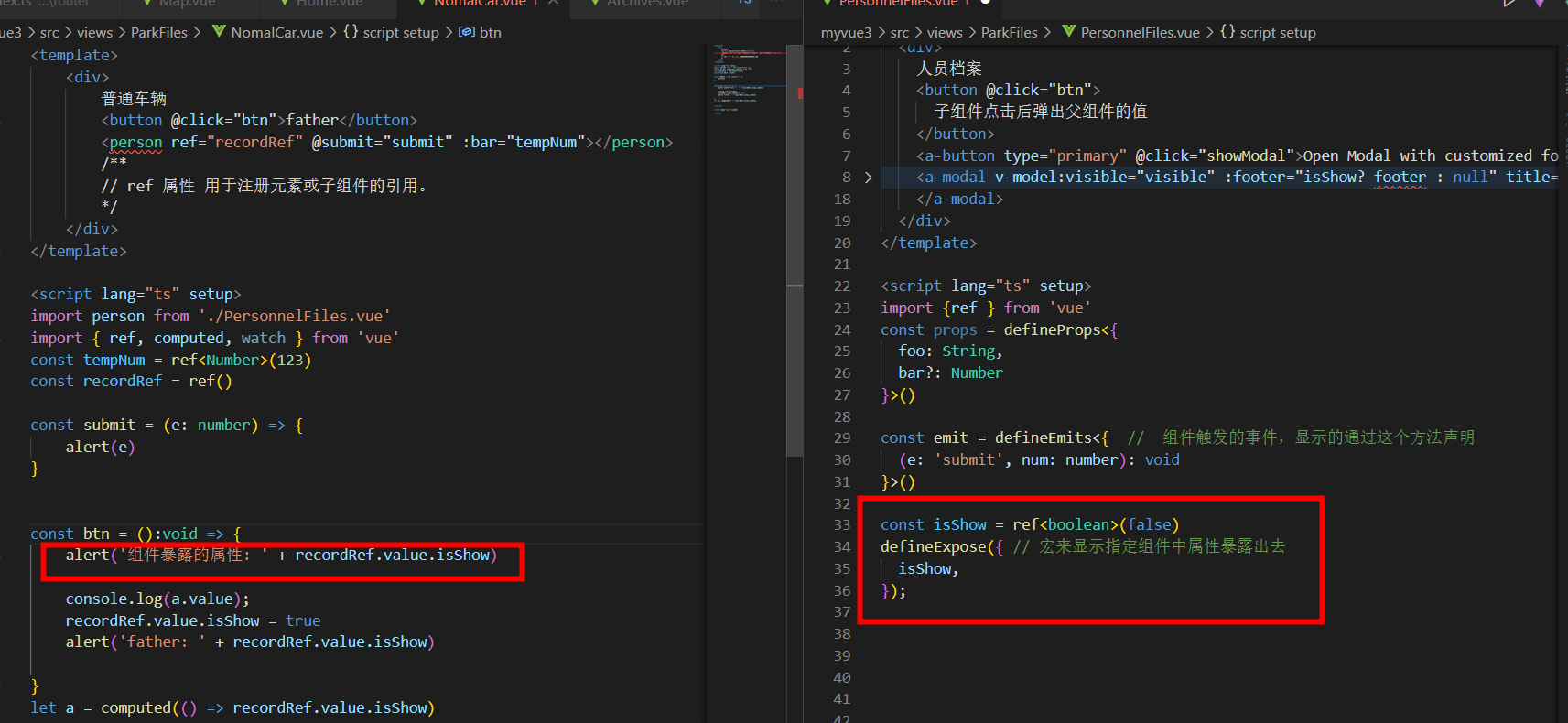Click red error marker in overview ruler

(800, 92)
